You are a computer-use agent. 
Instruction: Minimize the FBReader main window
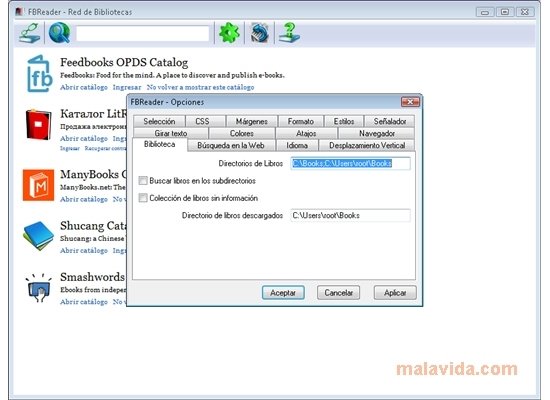point(485,12)
